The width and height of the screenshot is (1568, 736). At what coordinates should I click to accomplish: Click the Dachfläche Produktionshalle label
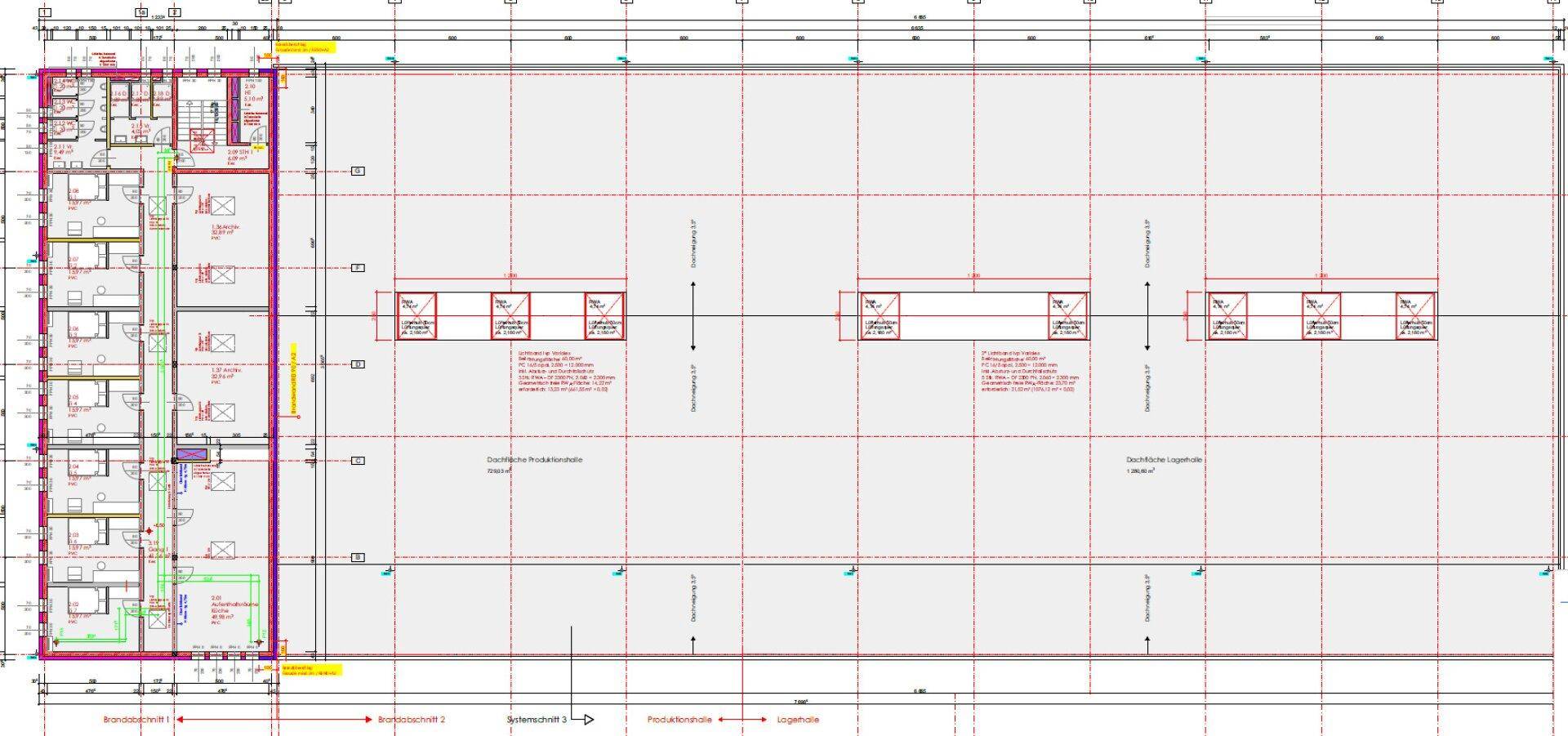535,461
